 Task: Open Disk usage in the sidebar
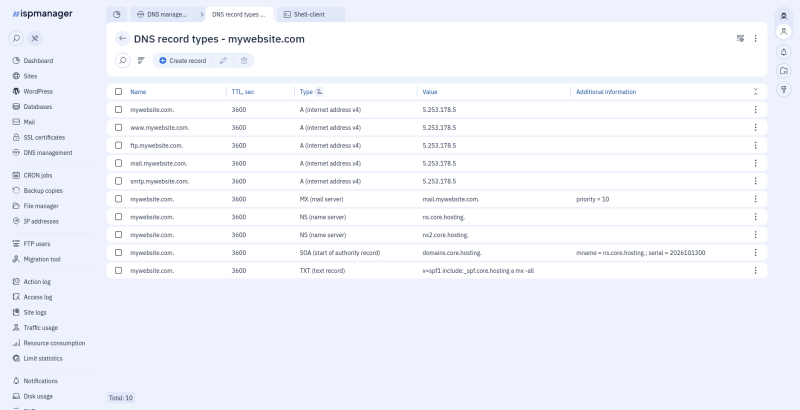pos(33,396)
